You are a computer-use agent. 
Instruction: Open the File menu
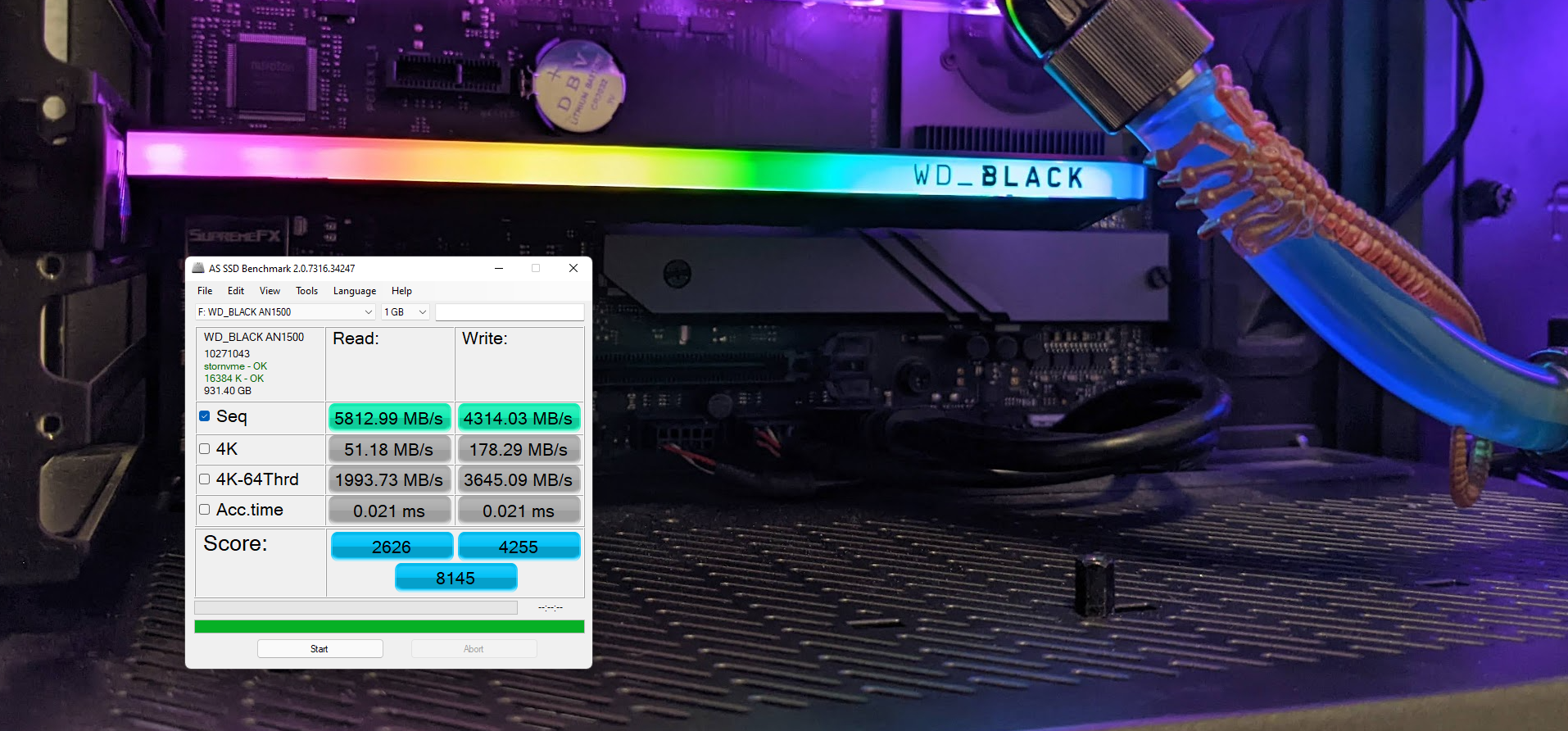[205, 291]
